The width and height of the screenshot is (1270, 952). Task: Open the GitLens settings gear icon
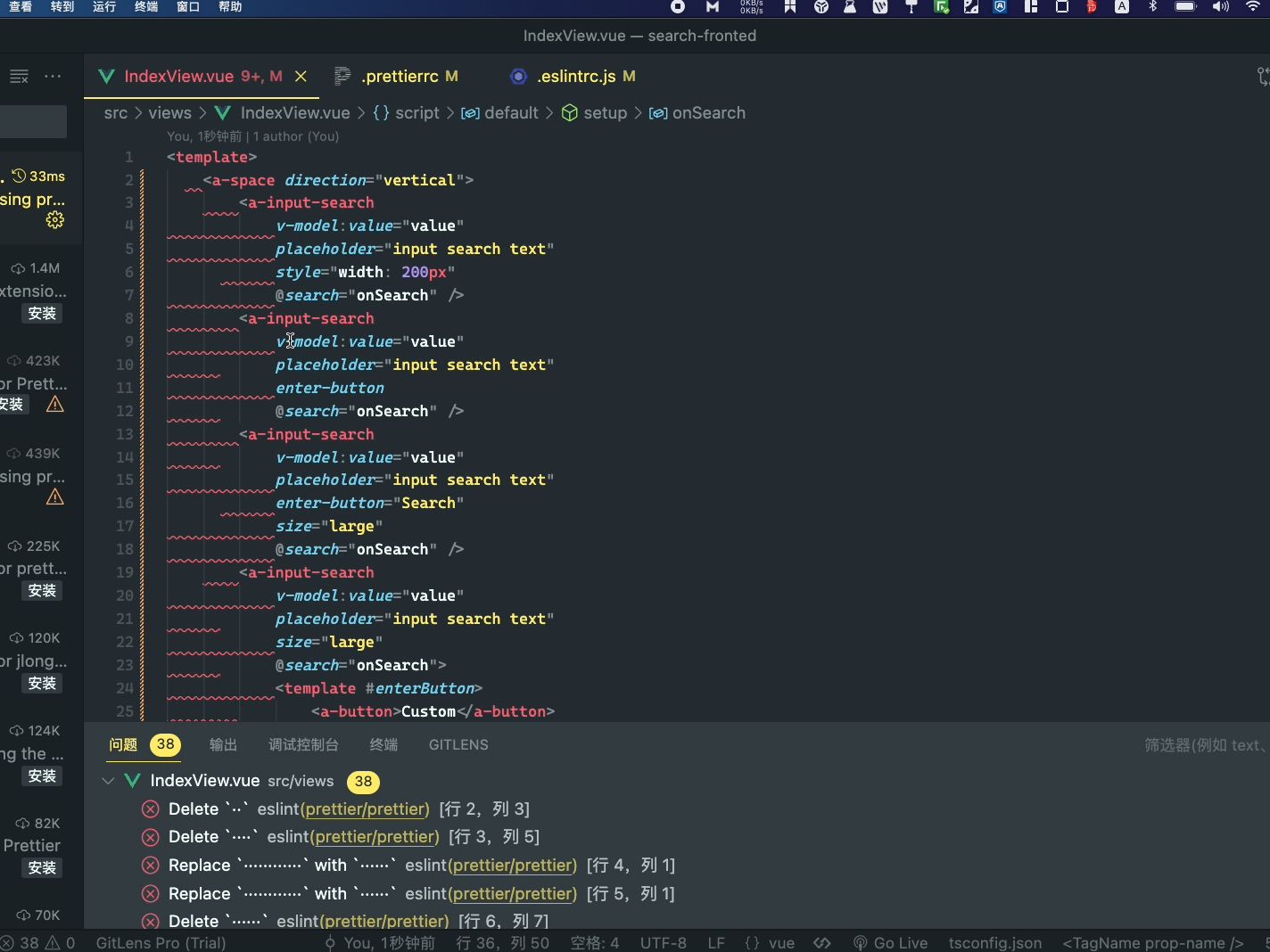point(54,220)
